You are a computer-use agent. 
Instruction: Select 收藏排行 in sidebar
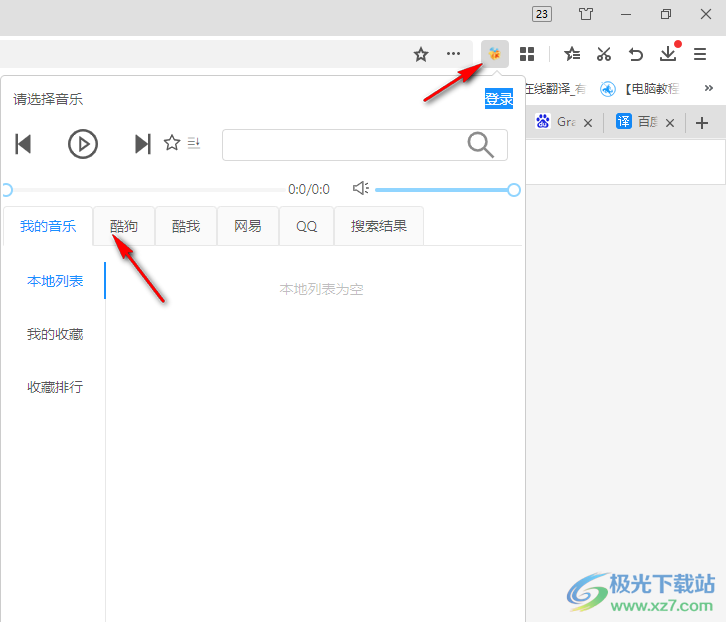[x=55, y=387]
